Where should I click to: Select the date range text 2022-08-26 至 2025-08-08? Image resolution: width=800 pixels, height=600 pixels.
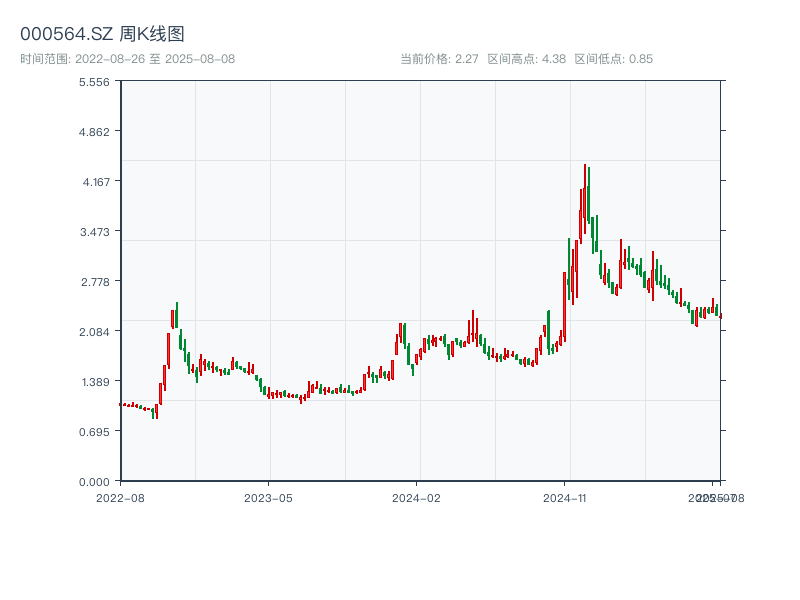pyautogui.click(x=155, y=59)
